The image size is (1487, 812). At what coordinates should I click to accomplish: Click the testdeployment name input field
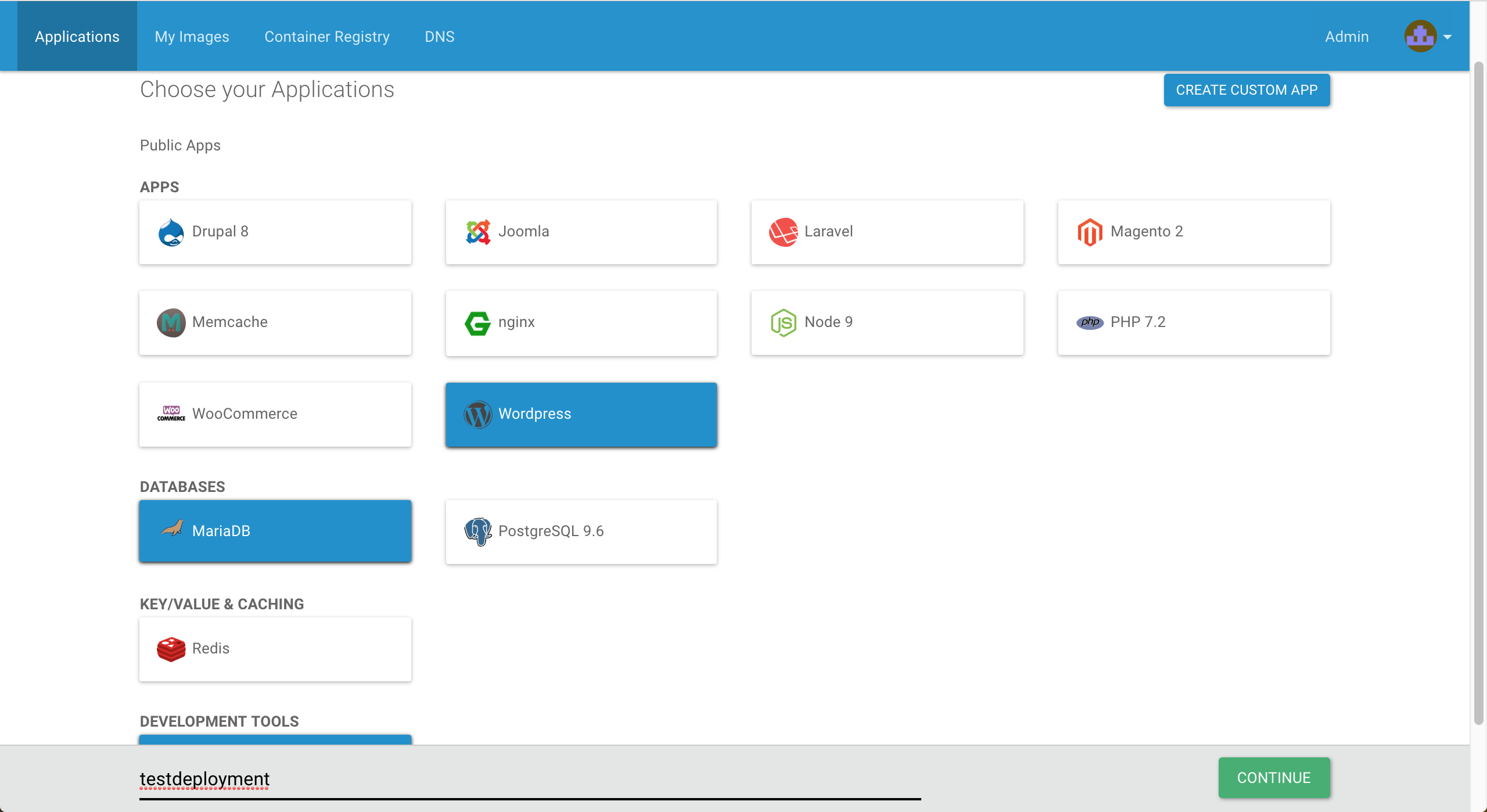[530, 779]
